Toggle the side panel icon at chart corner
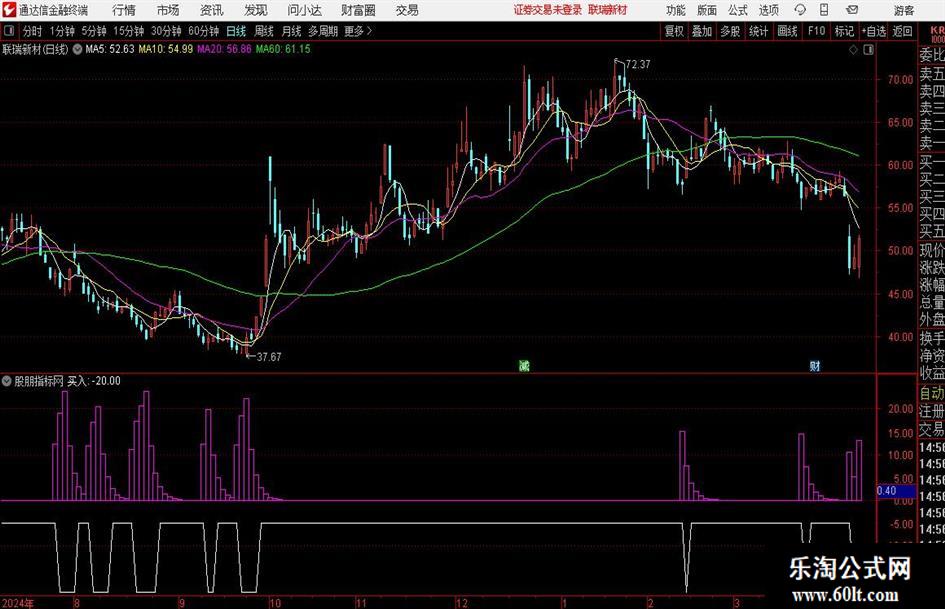945x609 pixels. tap(868, 50)
